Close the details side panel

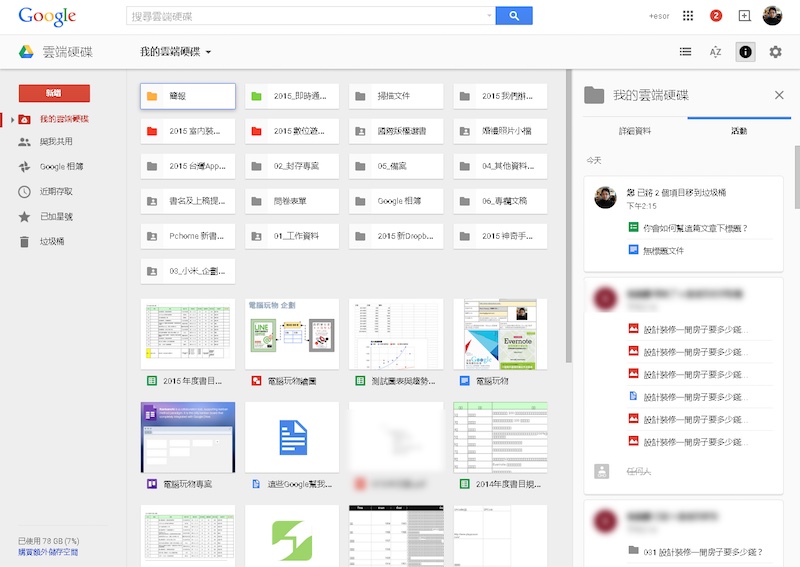pyautogui.click(x=779, y=95)
